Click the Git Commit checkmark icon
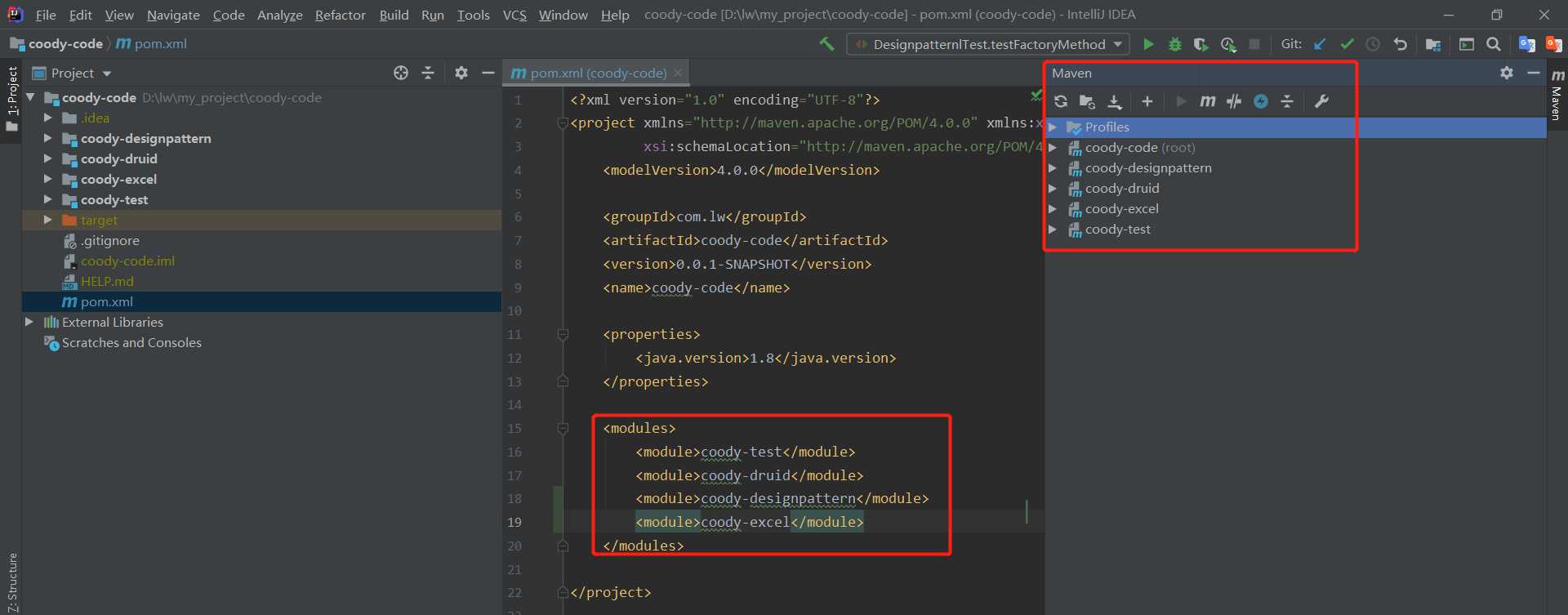Screen dimensions: 1568x615 tap(1347, 44)
